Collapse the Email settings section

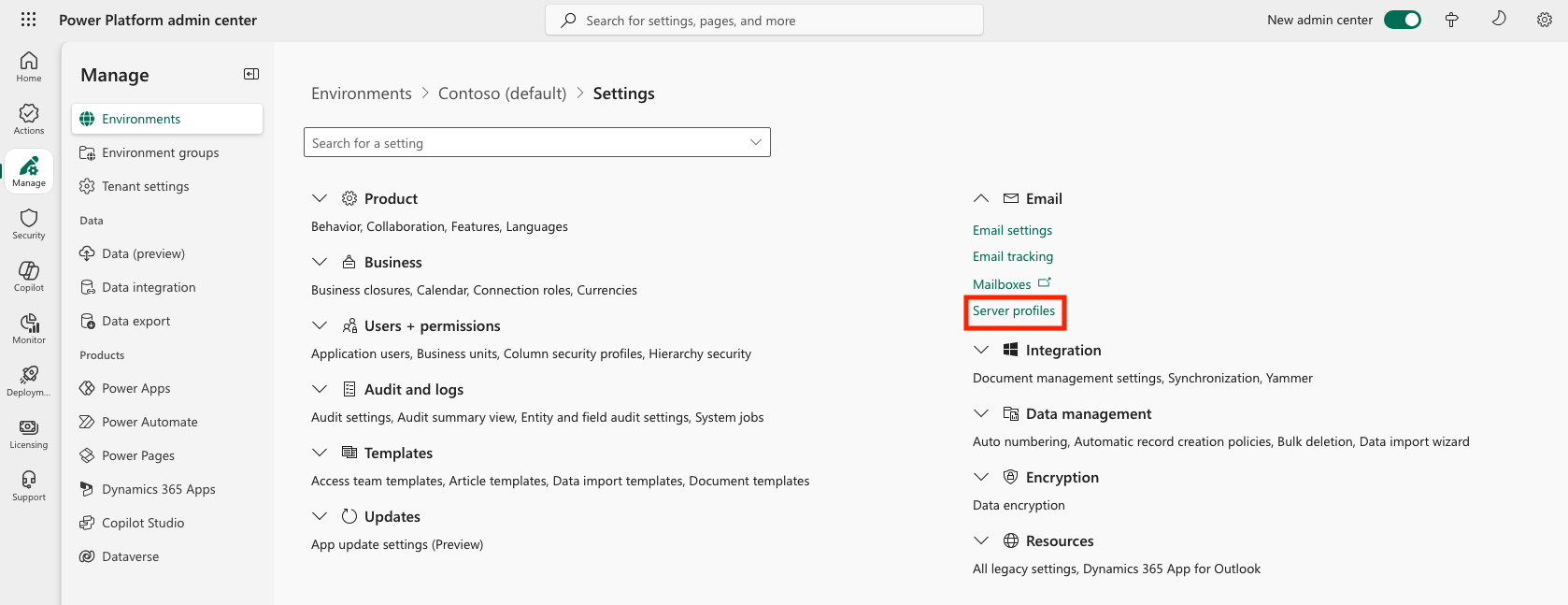[x=981, y=198]
